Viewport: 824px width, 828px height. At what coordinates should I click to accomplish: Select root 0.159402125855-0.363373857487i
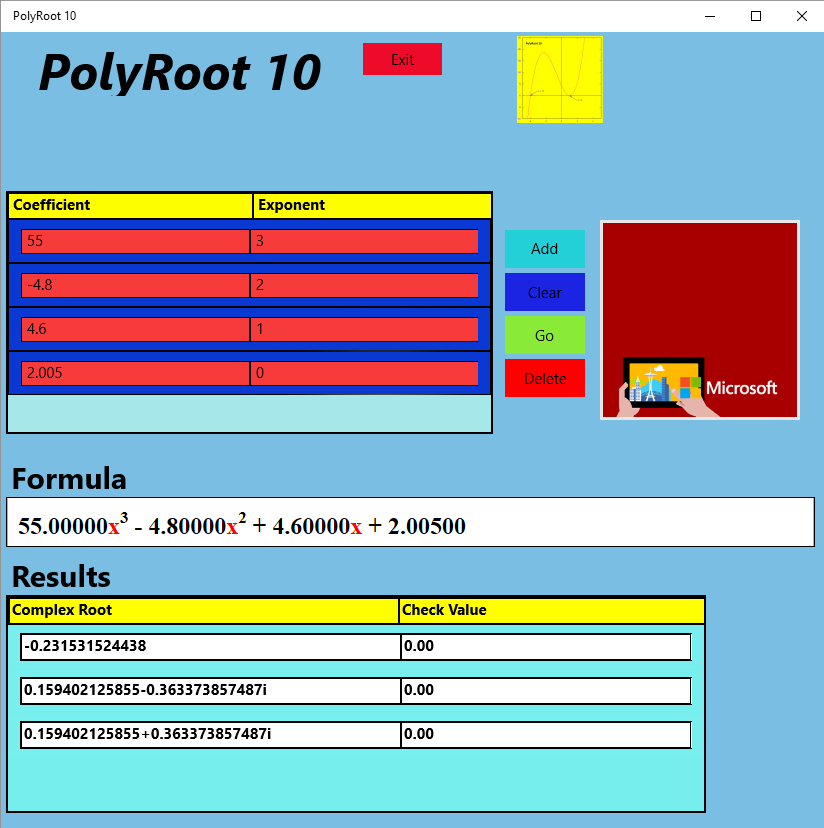(x=210, y=691)
